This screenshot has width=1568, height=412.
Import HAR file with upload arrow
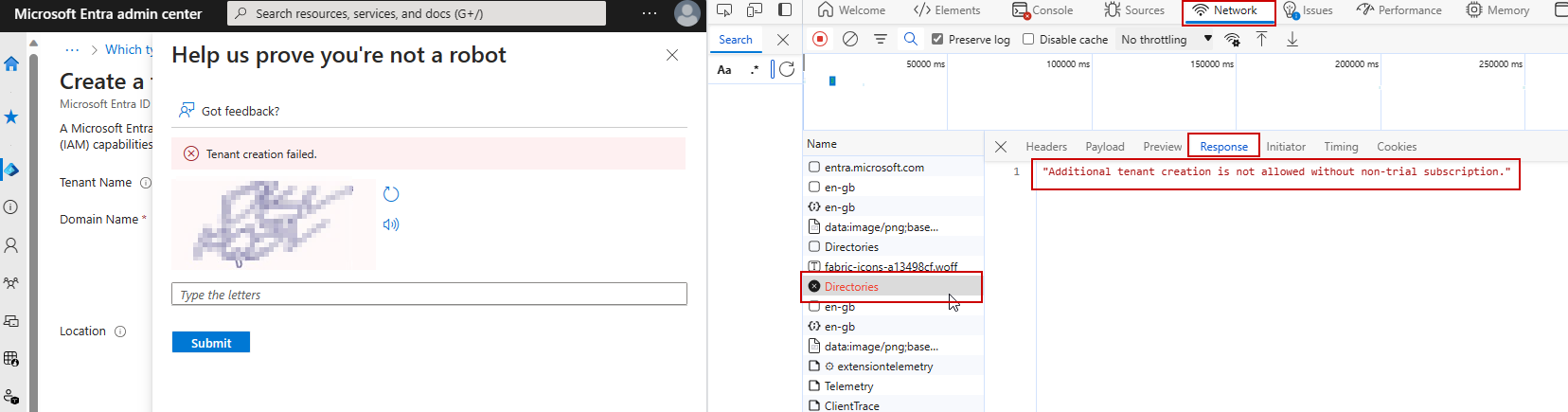coord(1261,39)
